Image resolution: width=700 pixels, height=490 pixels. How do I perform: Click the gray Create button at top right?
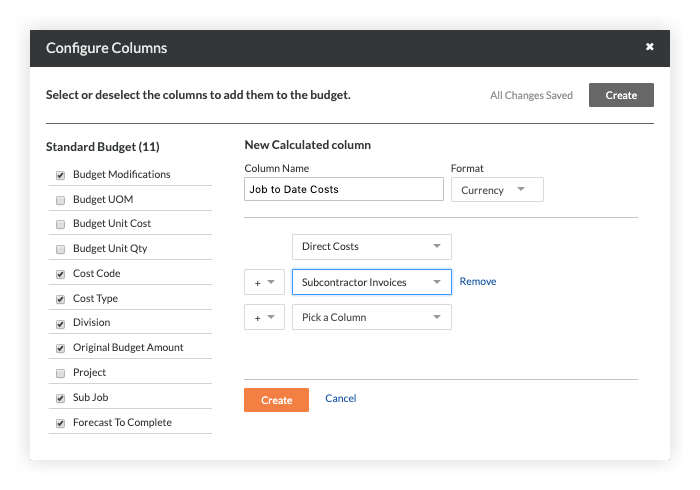[x=621, y=95]
